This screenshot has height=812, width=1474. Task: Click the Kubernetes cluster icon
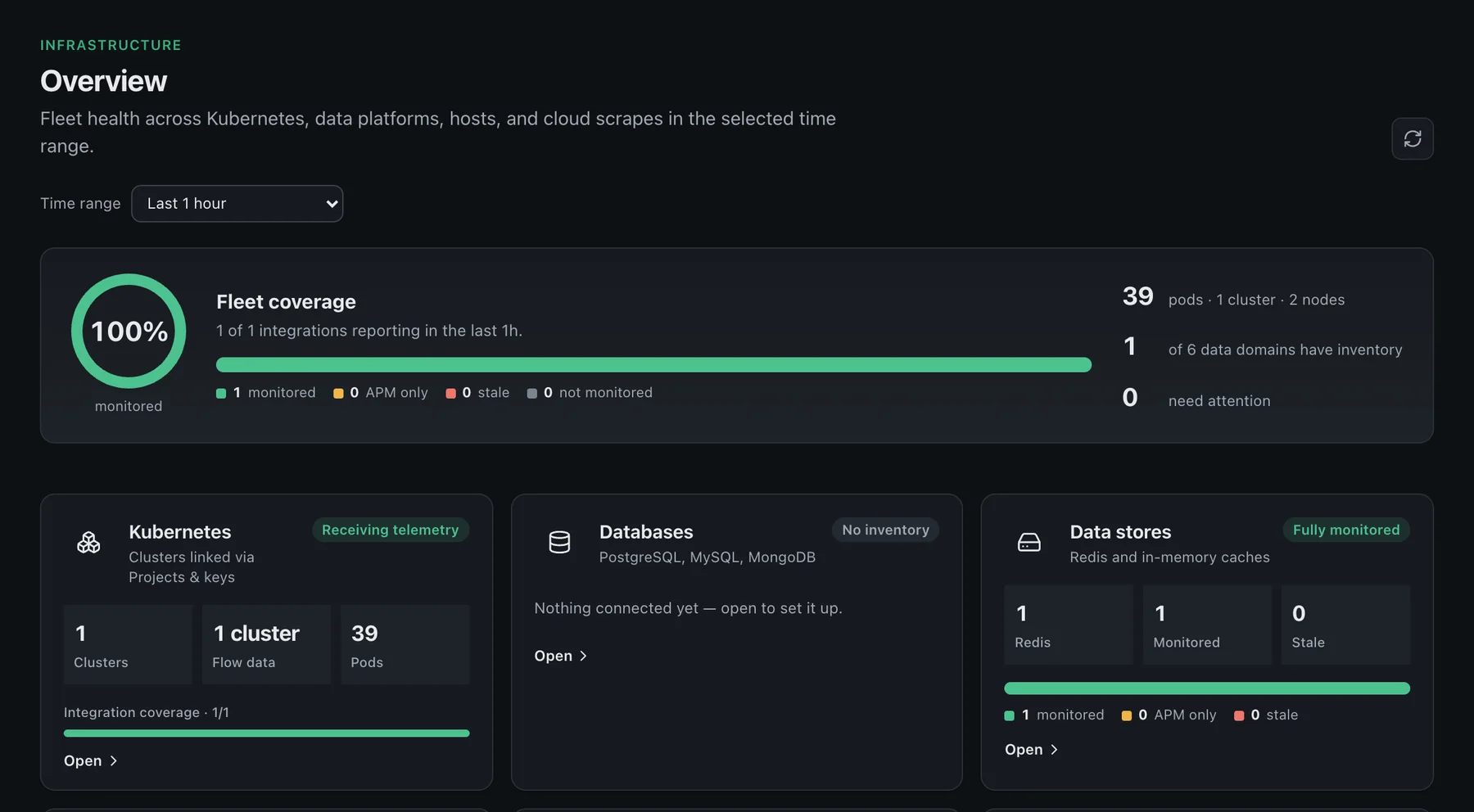coord(88,542)
